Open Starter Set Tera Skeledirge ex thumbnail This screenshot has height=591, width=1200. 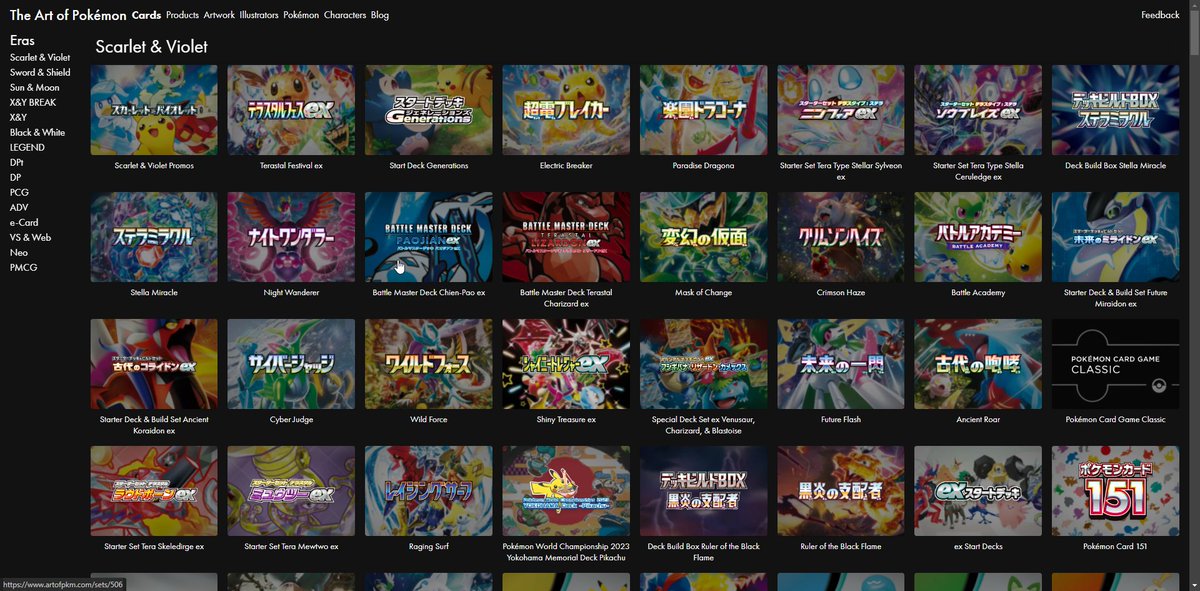(154, 491)
